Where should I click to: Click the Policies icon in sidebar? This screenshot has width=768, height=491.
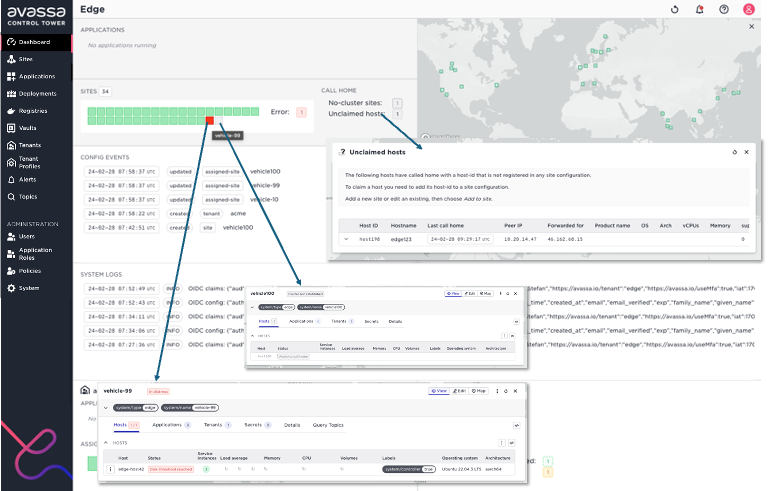coord(11,271)
